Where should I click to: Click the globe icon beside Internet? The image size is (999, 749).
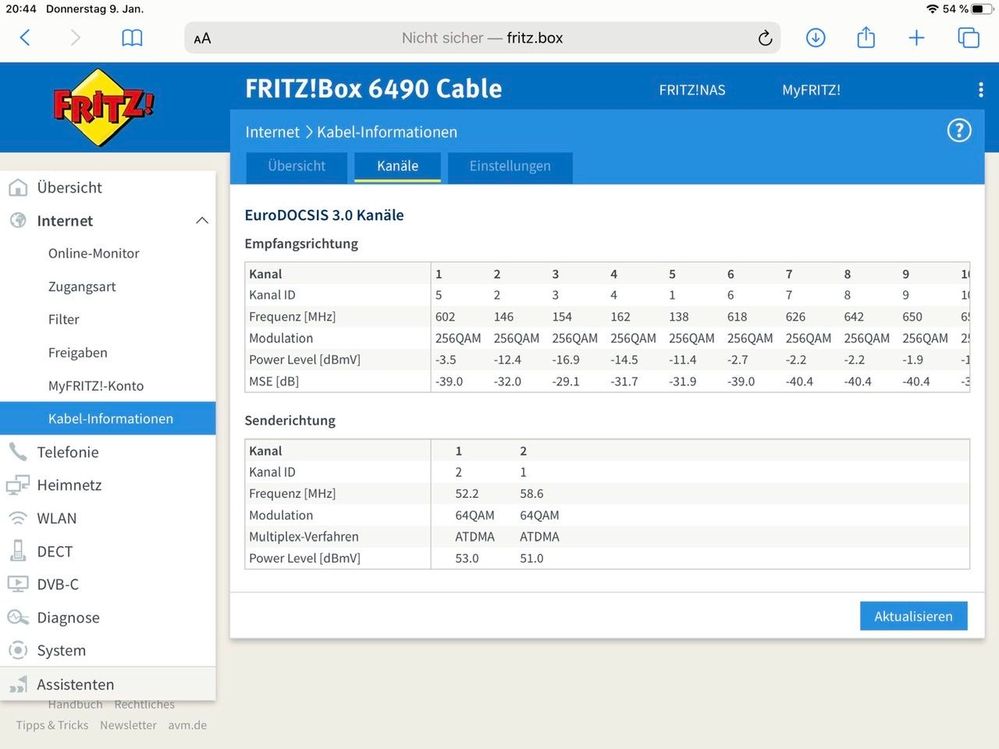(18, 220)
